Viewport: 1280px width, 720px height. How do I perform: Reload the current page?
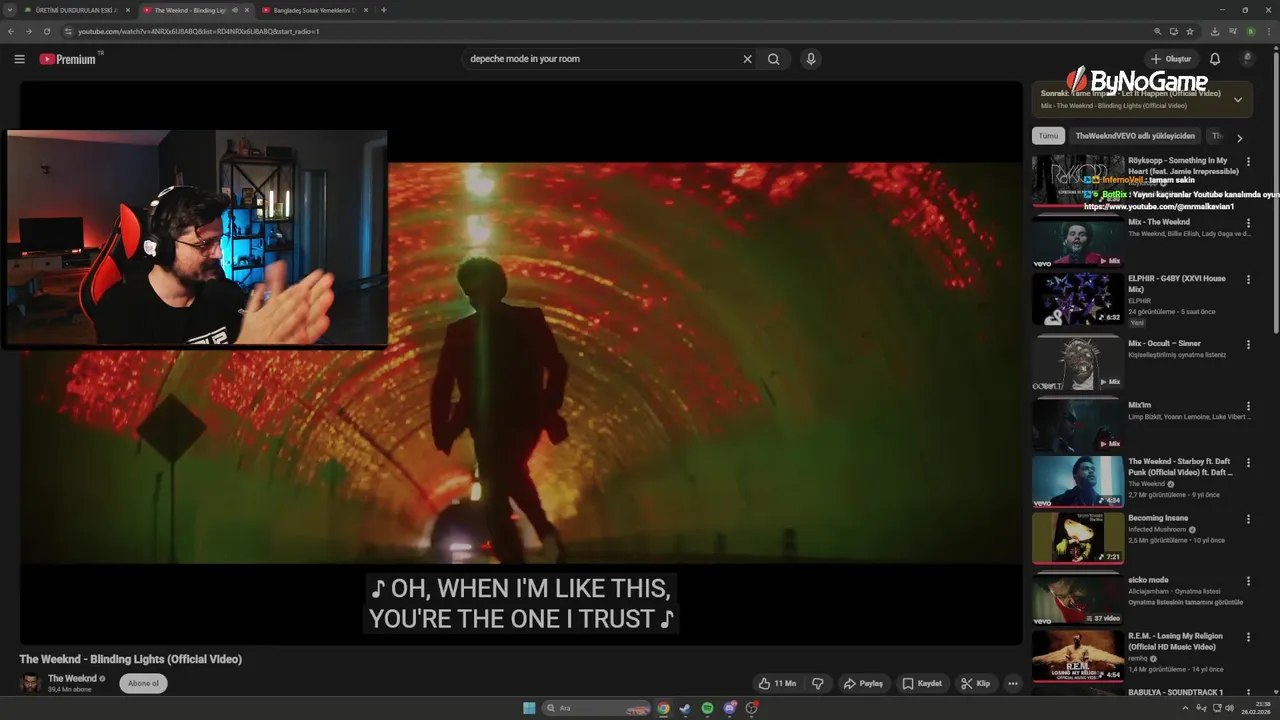46,31
